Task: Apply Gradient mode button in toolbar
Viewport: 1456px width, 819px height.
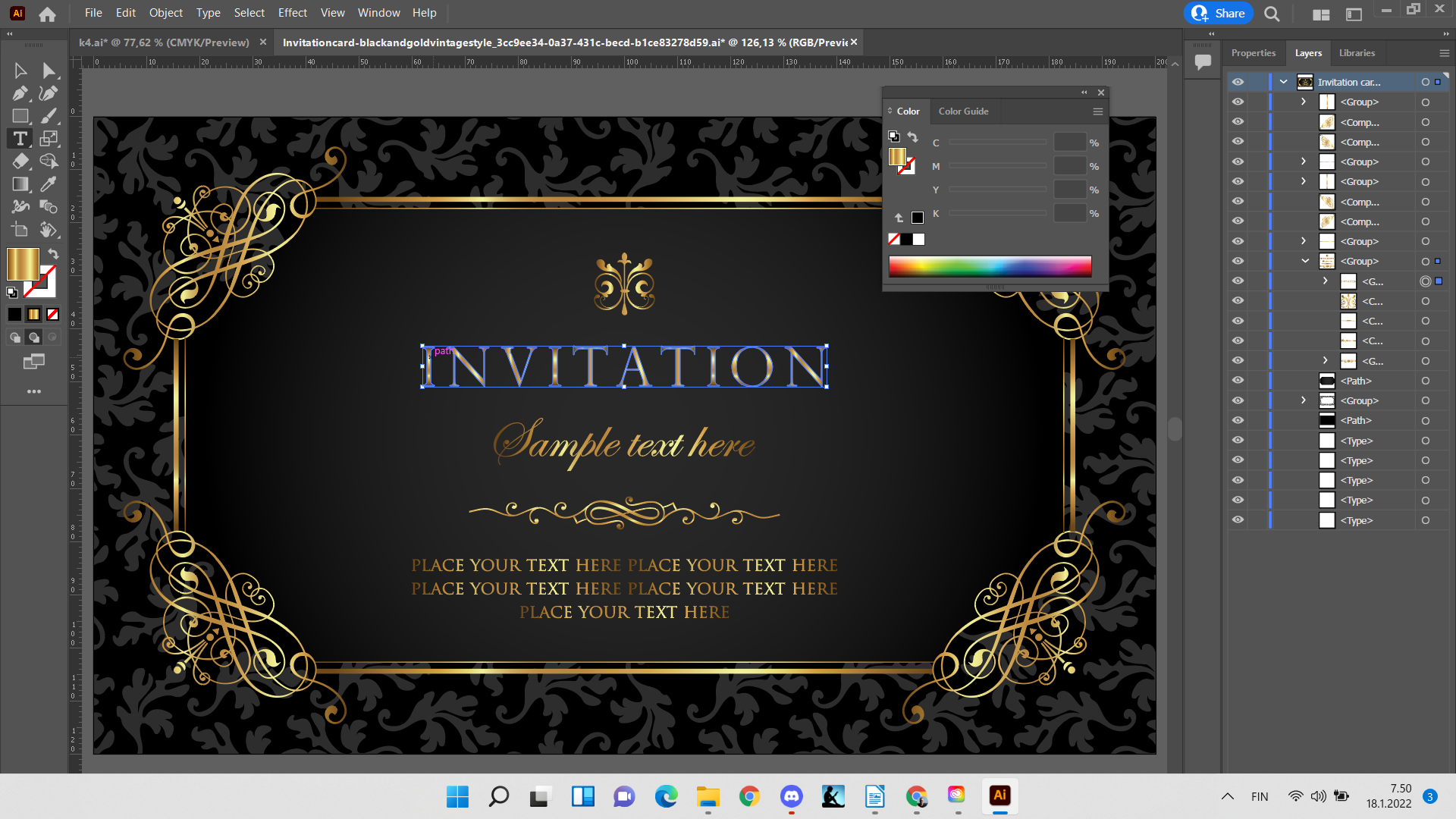Action: [x=33, y=314]
